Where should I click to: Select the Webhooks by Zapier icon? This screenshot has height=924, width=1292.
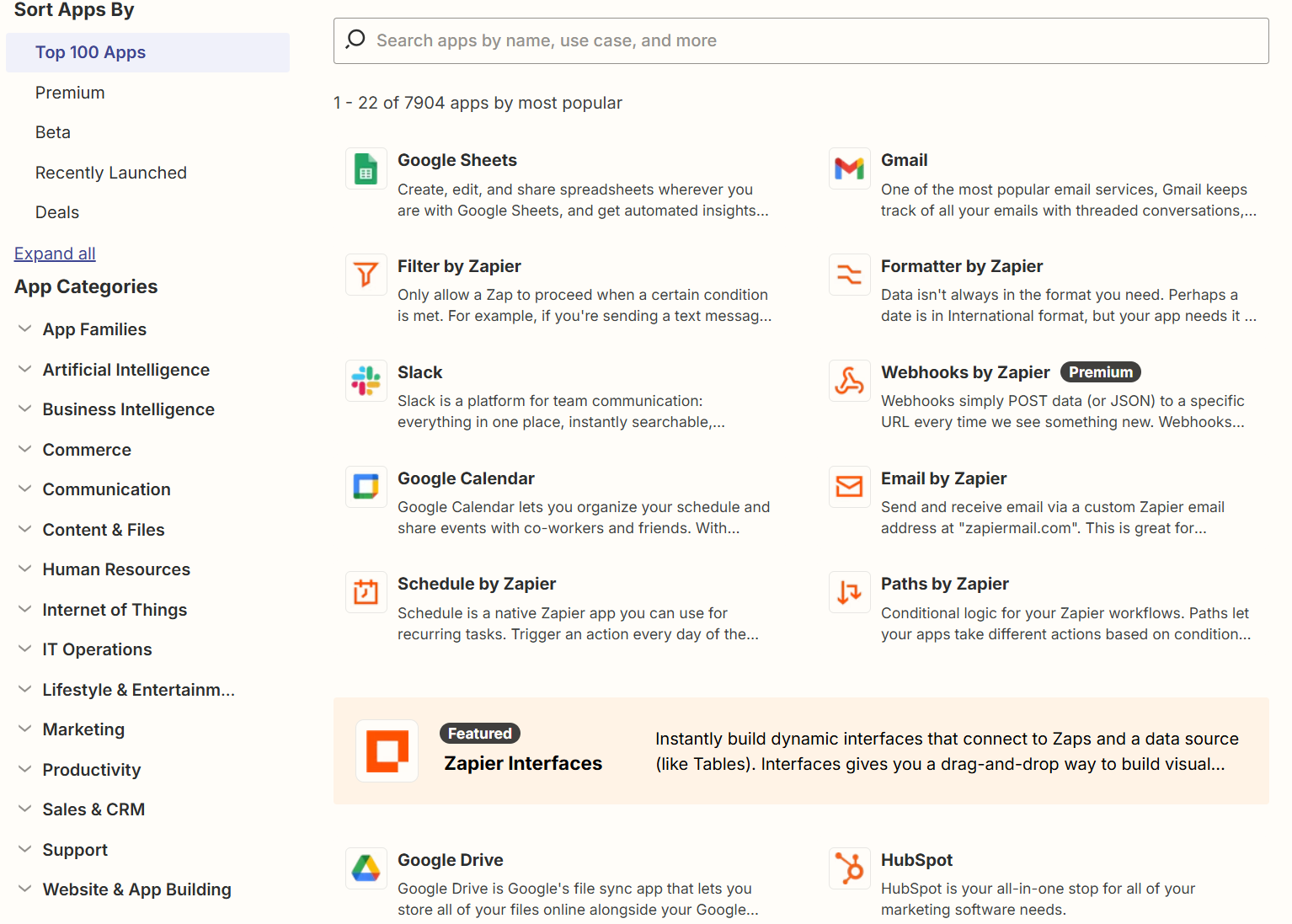point(849,380)
